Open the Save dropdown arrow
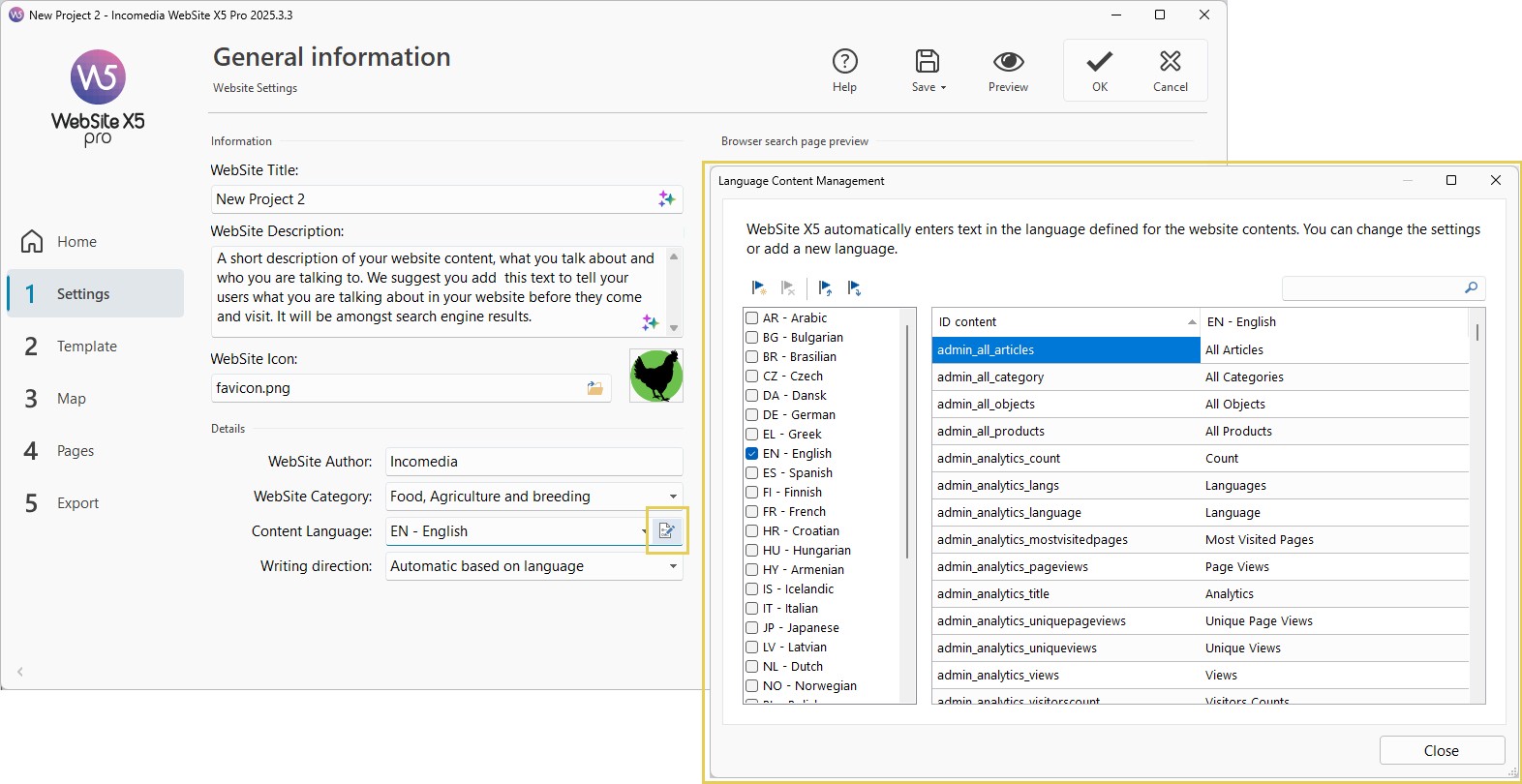This screenshot has width=1522, height=784. coord(943,87)
